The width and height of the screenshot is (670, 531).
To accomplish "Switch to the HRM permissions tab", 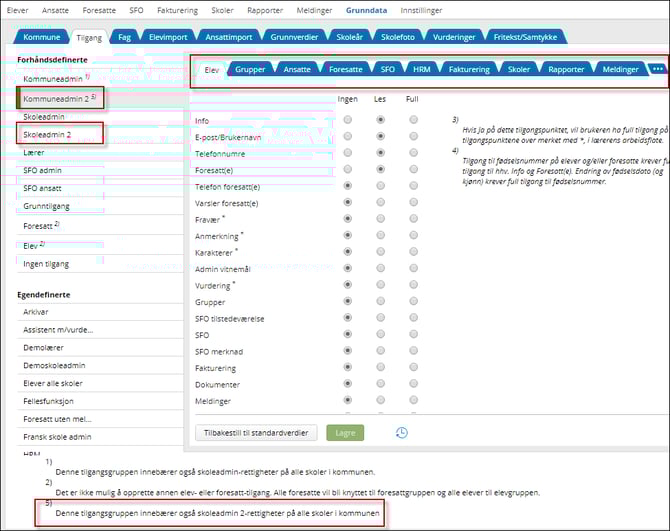I will (x=421, y=70).
